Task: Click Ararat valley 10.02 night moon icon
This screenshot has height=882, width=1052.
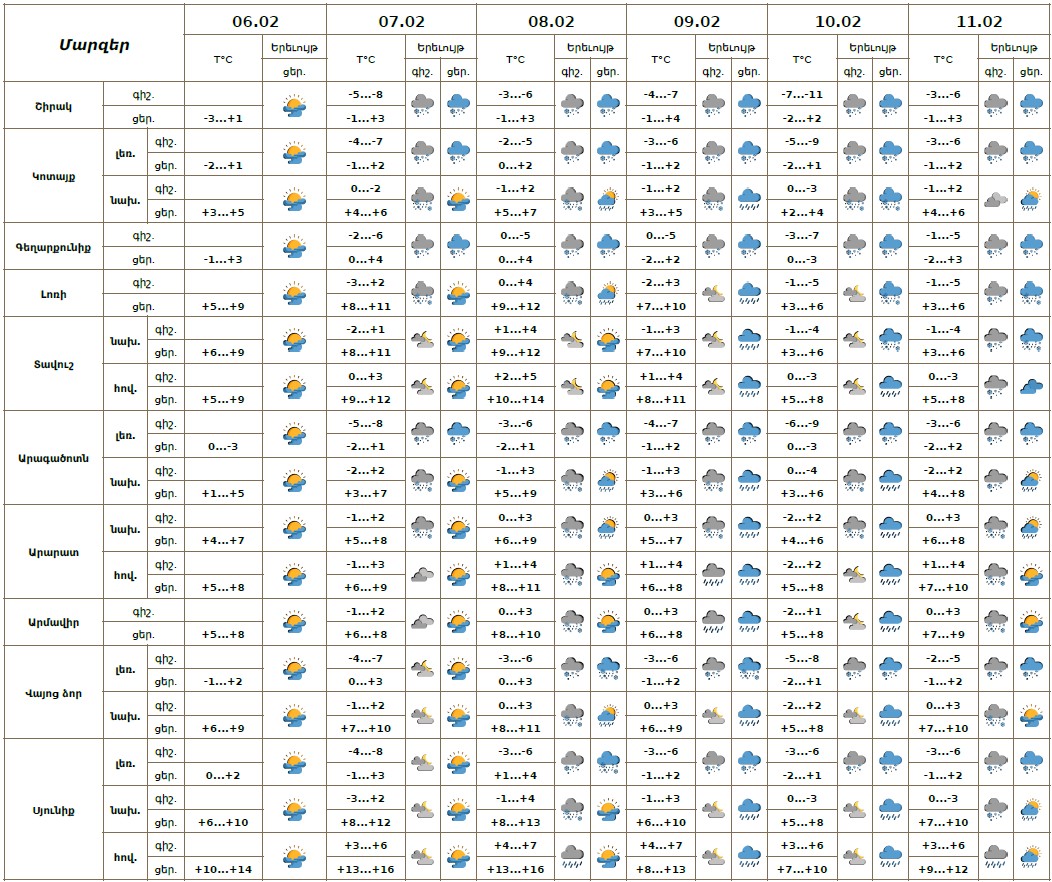Action: (855, 574)
